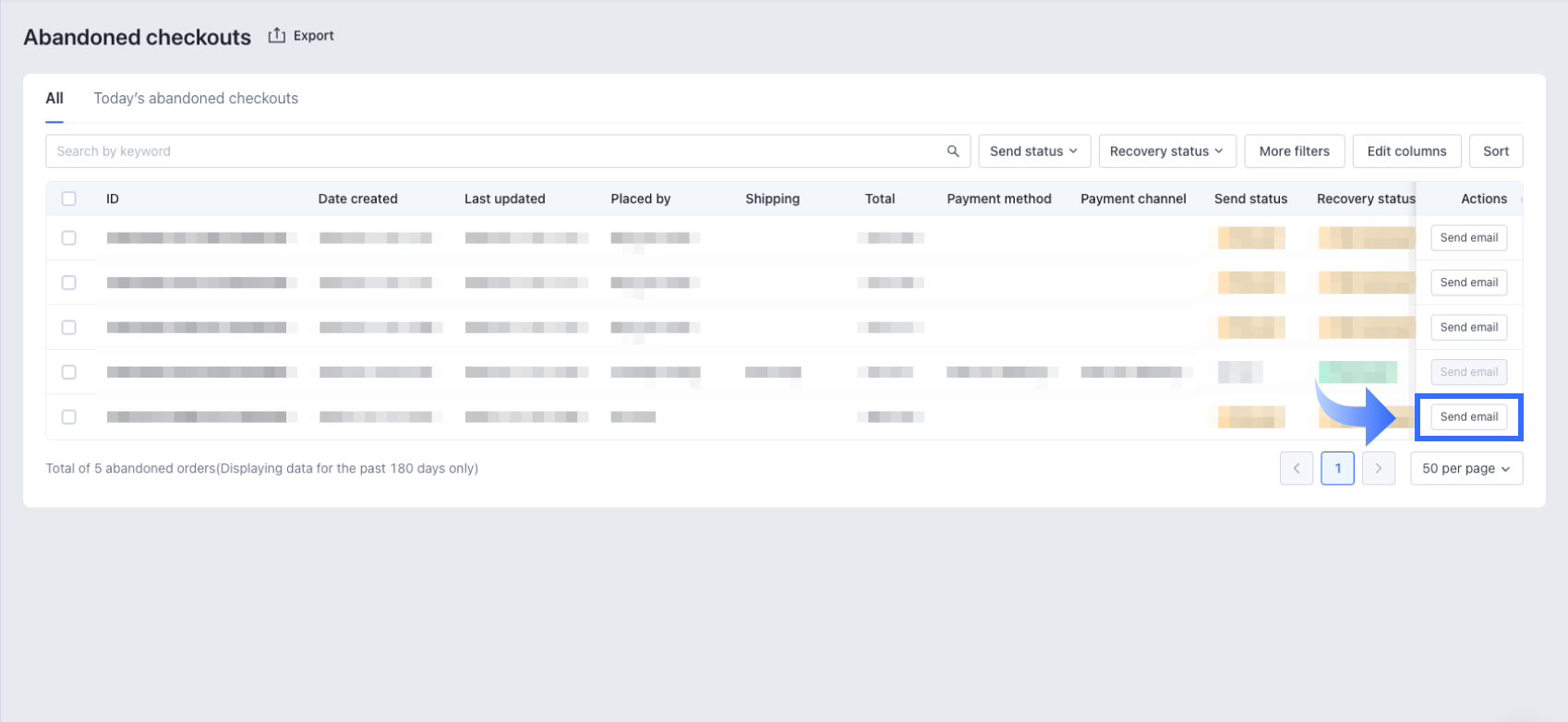Click the search magnifier icon
The image size is (1568, 722).
(953, 151)
